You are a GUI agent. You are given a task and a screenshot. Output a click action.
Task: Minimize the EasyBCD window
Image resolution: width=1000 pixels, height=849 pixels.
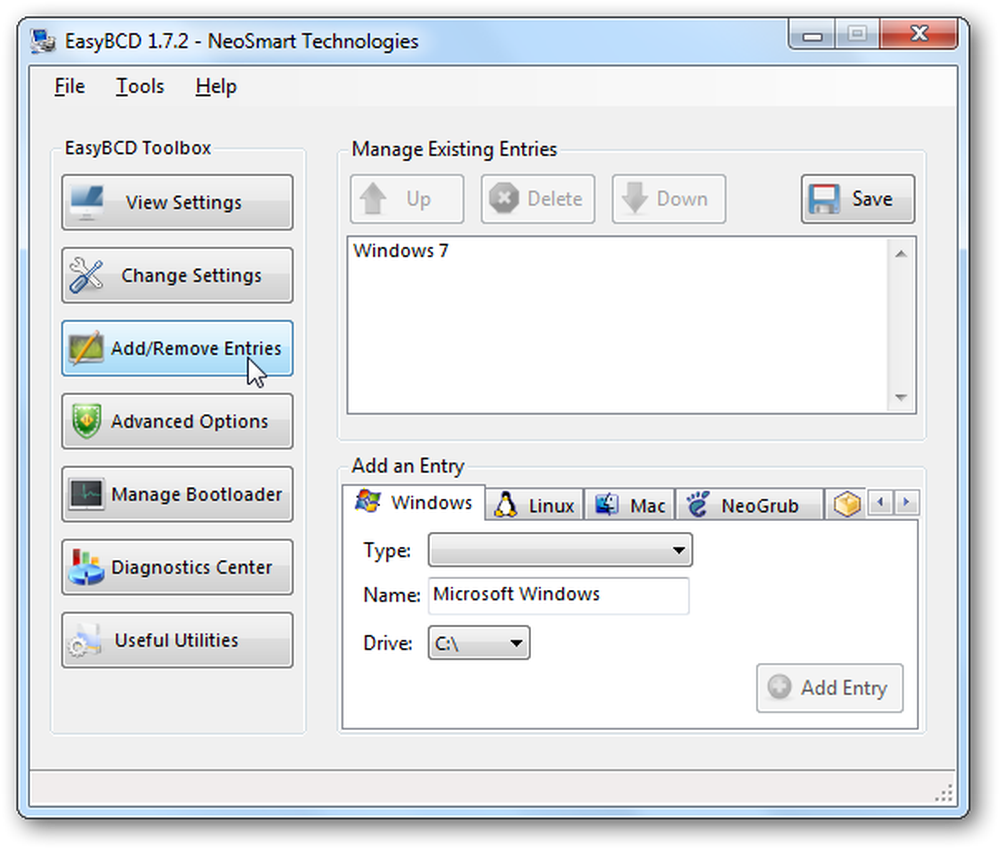[812, 34]
